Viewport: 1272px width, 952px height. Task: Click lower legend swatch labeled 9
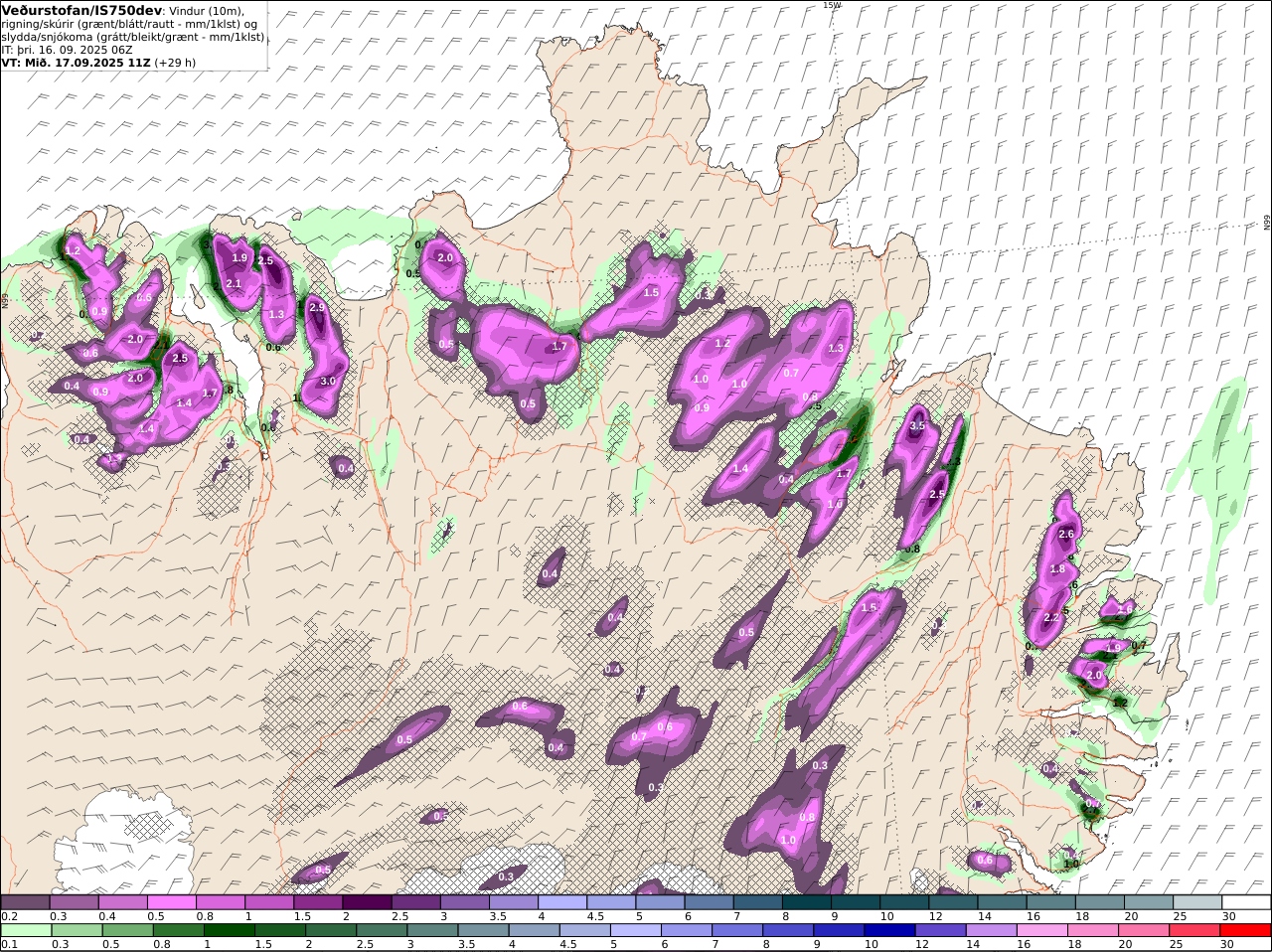point(839,931)
